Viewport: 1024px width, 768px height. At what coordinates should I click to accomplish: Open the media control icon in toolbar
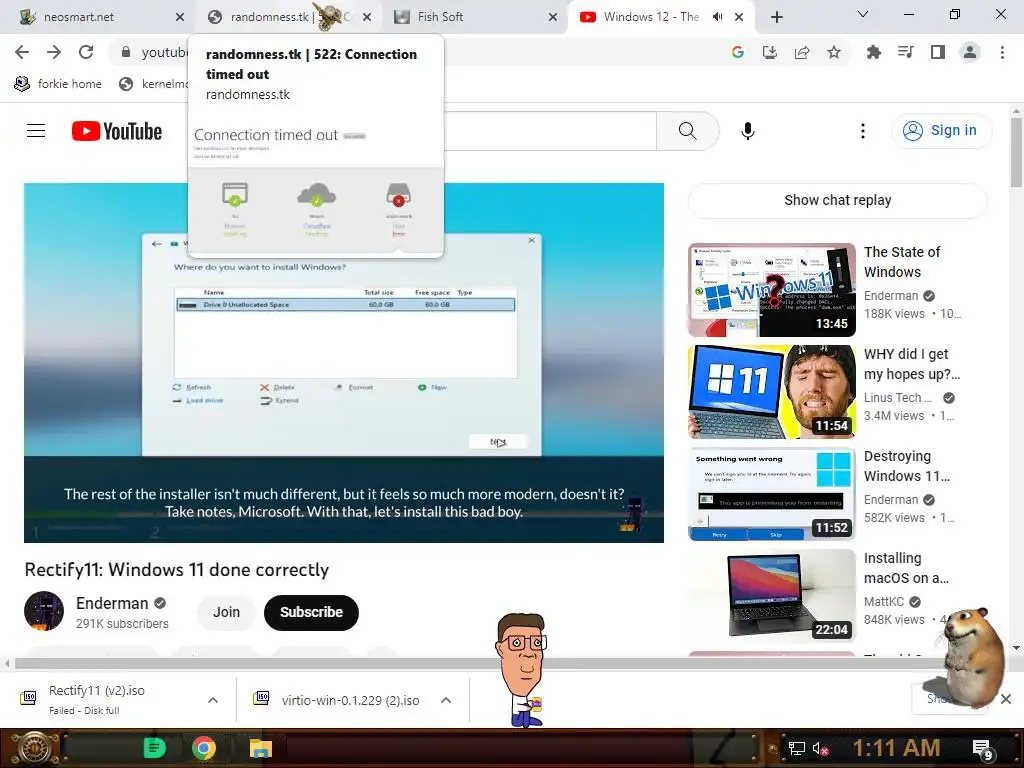(905, 52)
